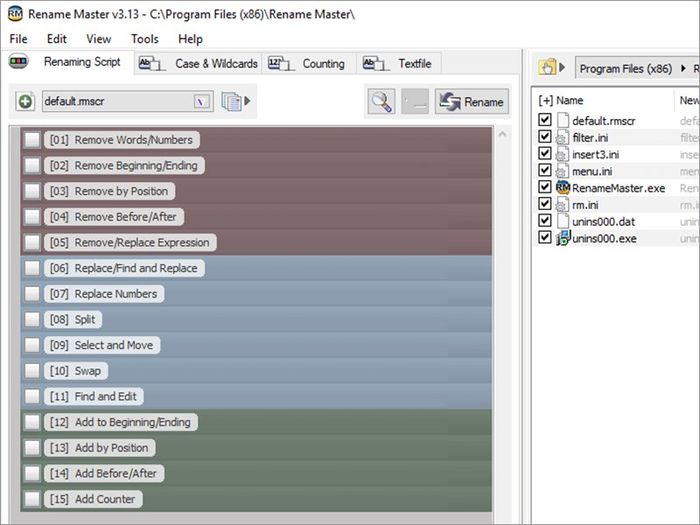Viewport: 700px width, 525px height.
Task: Click the Textfile tab icon
Action: click(374, 63)
